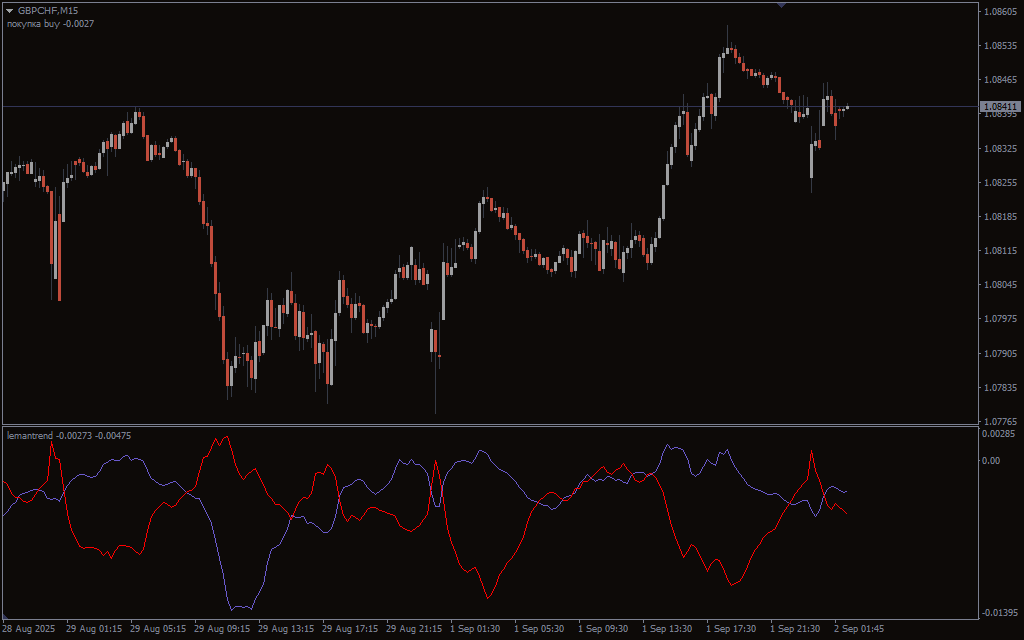
Task: Click the 1.08605 price scale label
Action: [x=1000, y=12]
